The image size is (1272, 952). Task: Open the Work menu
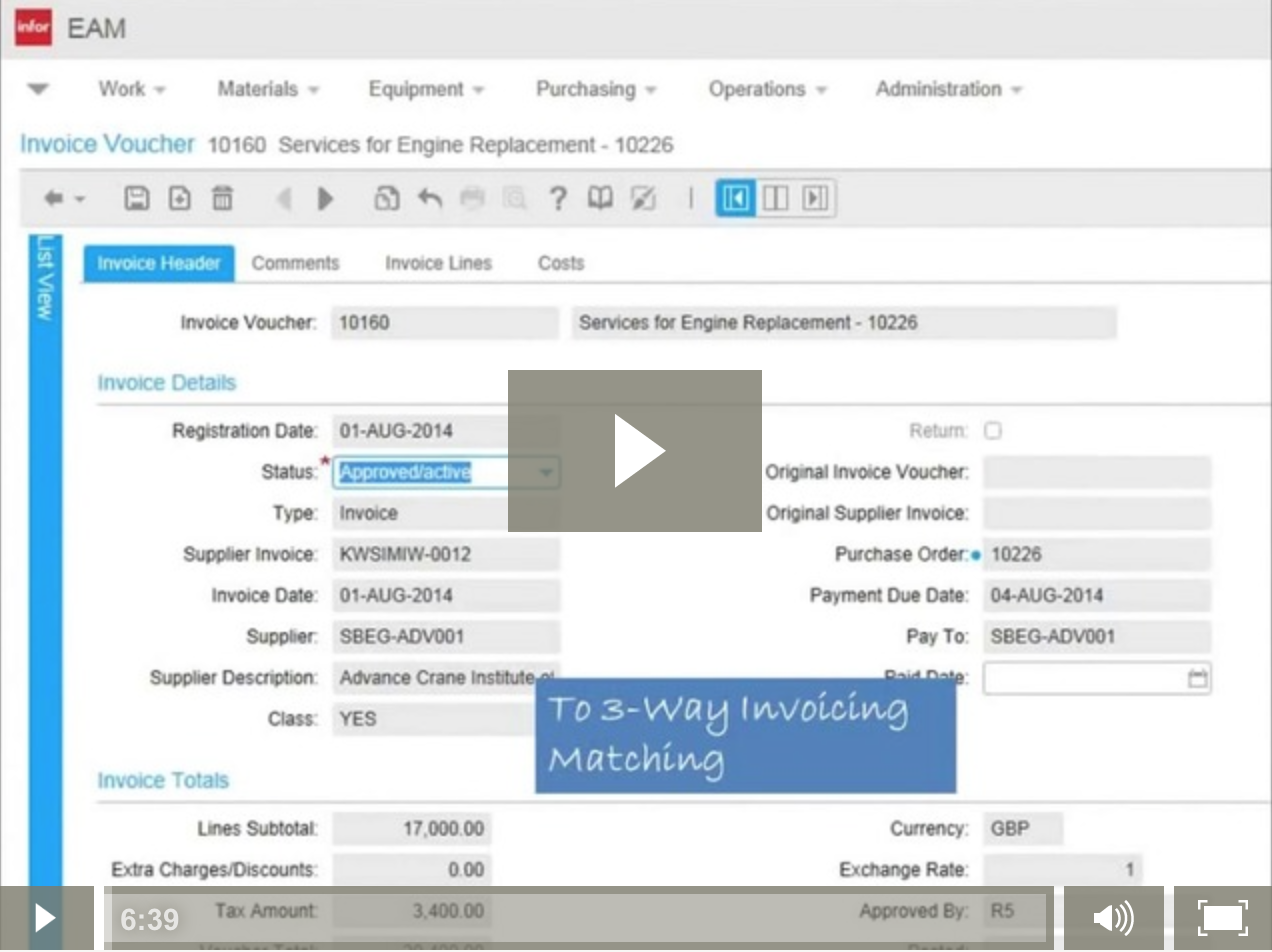click(x=131, y=89)
